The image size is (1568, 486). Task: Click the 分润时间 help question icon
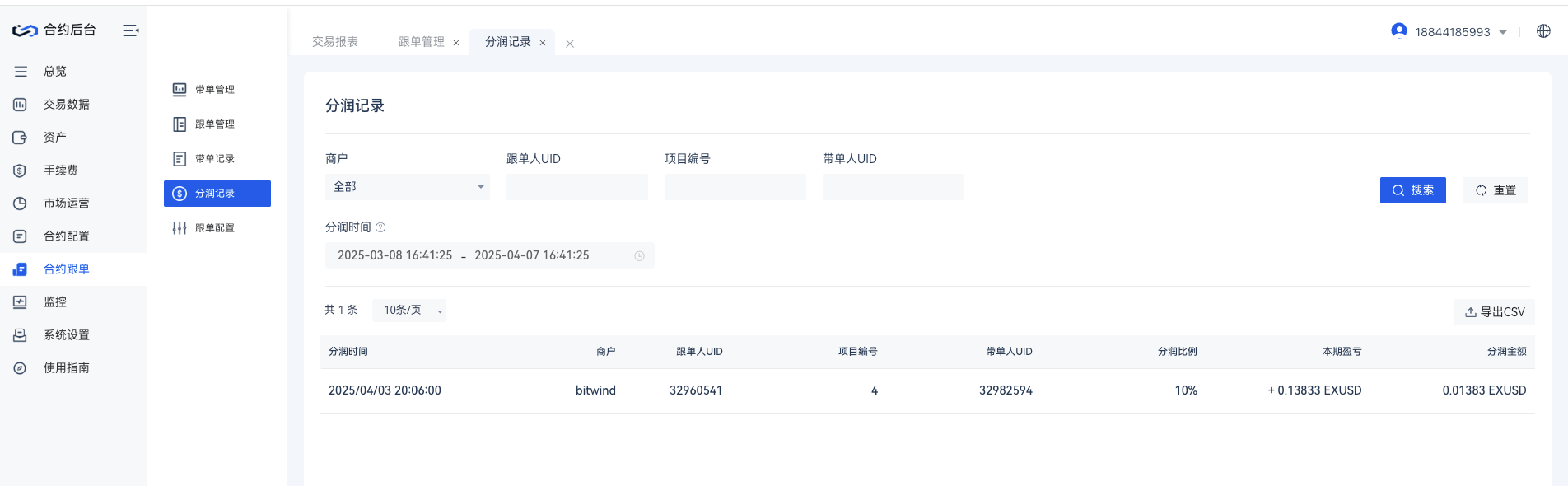[x=380, y=227]
